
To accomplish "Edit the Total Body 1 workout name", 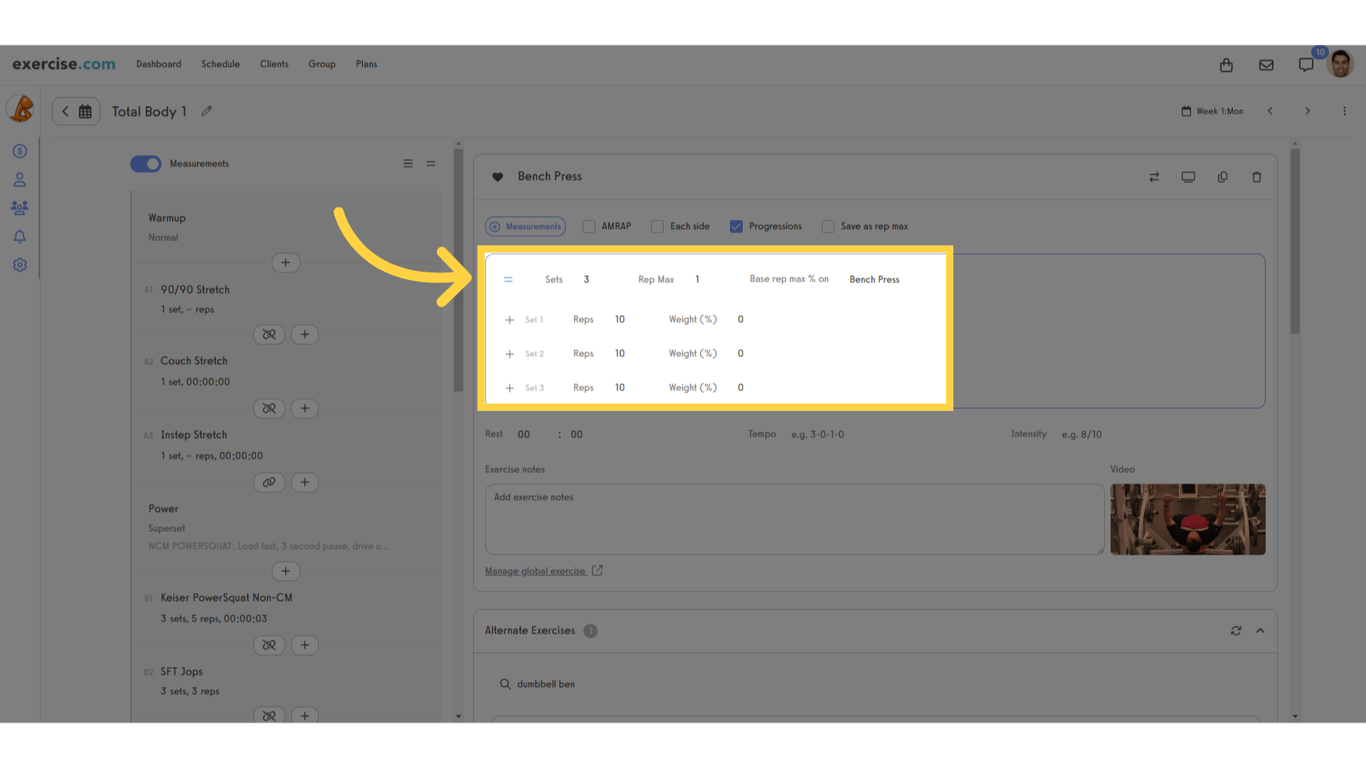I will (x=207, y=111).
